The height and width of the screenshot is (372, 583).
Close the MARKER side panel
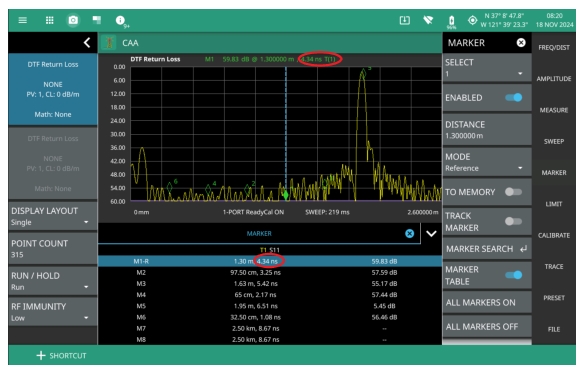tap(521, 42)
